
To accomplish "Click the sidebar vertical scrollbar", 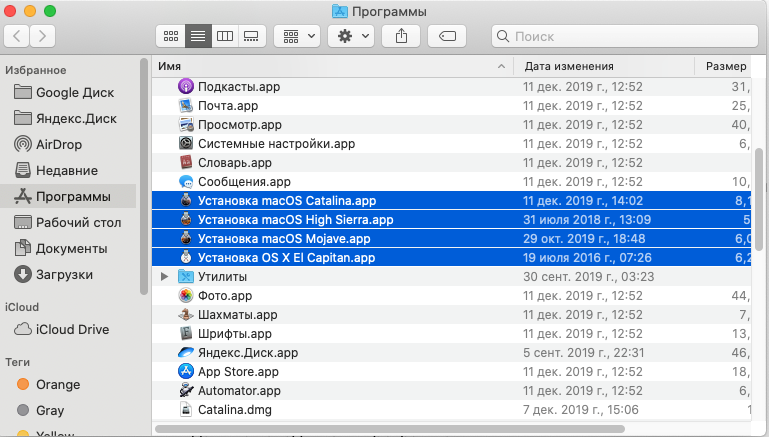I will [x=144, y=177].
